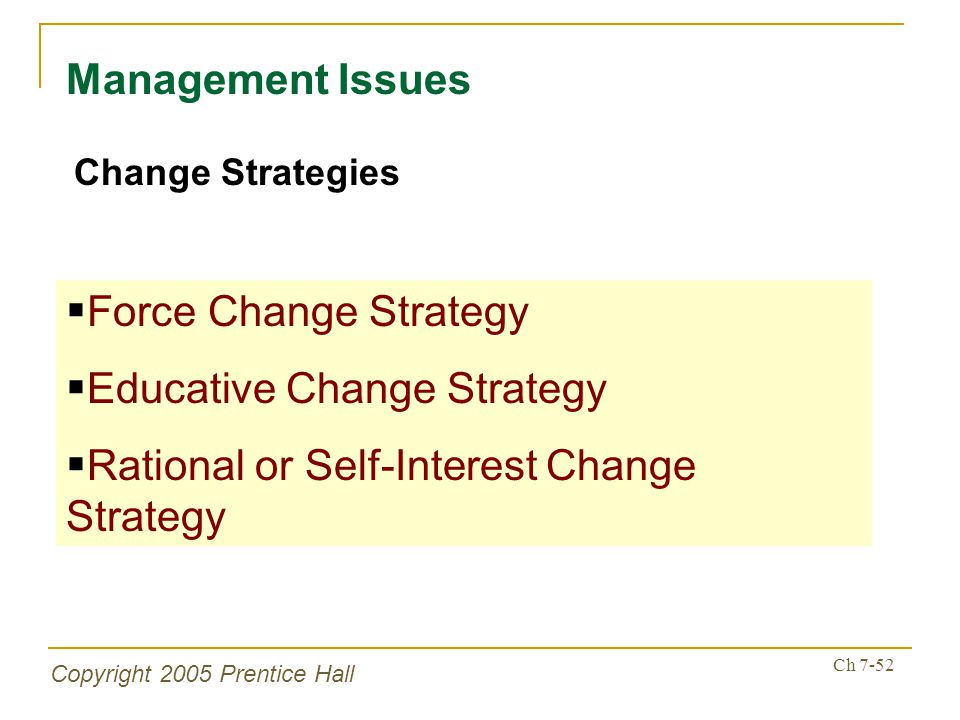Click the Copyright 2005 Prentice Hall footer
Screen dimensions: 960x720
pyautogui.click(x=203, y=674)
